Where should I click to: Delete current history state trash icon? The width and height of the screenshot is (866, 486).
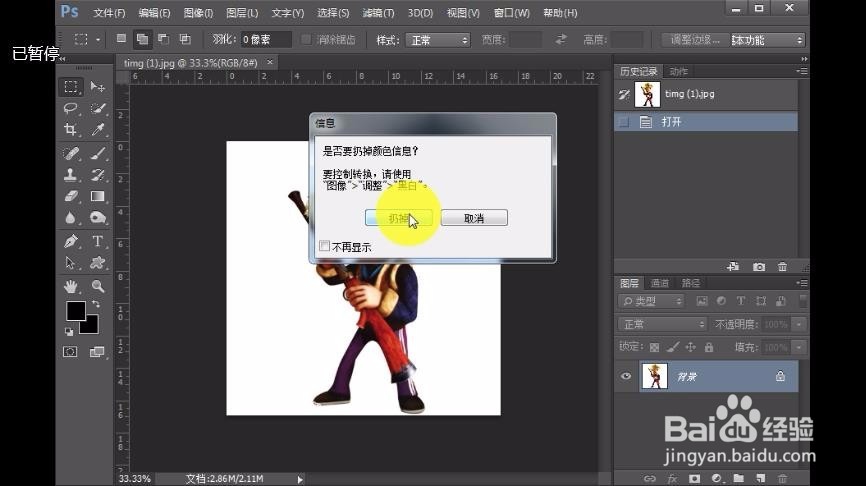click(783, 267)
